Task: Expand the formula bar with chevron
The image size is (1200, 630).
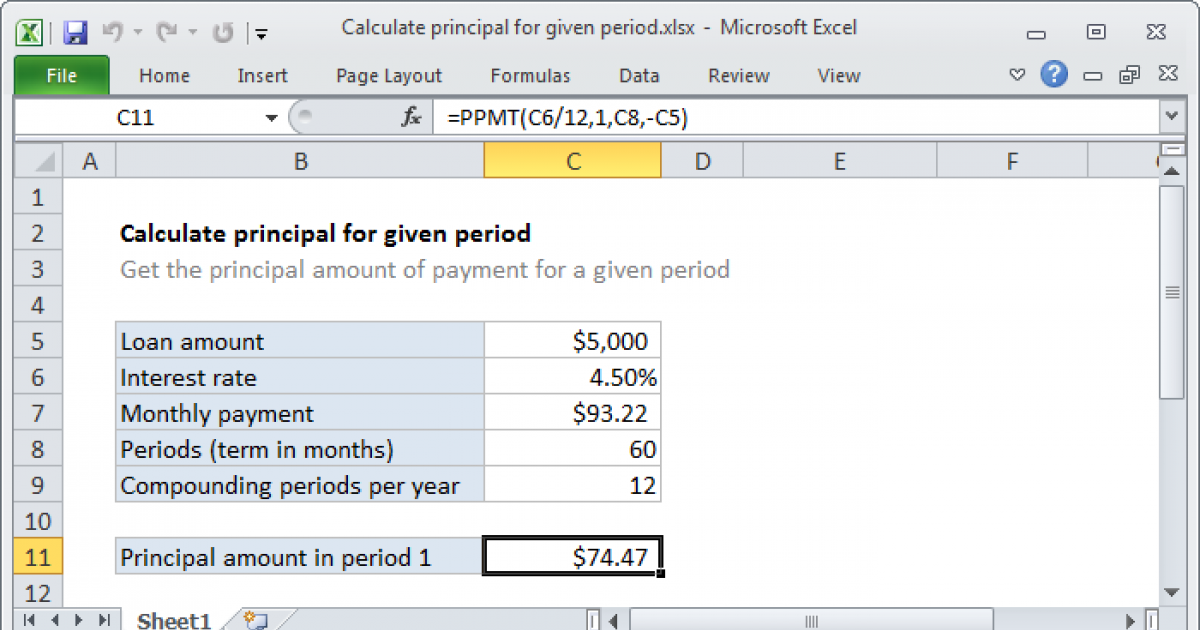Action: click(1172, 118)
